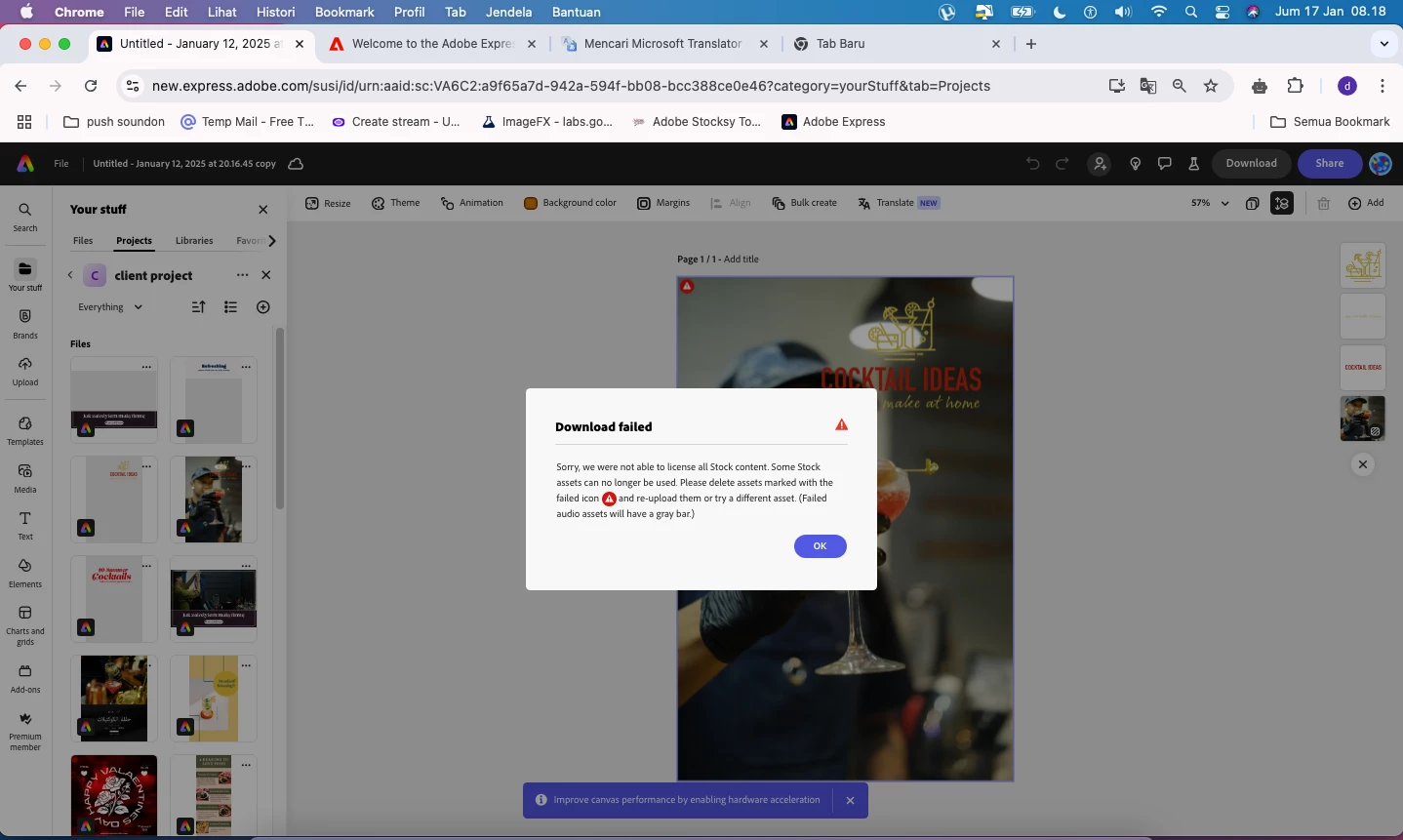Select the bartender photo layer thumbnail
Viewport: 1403px width, 840px height.
click(x=1363, y=418)
